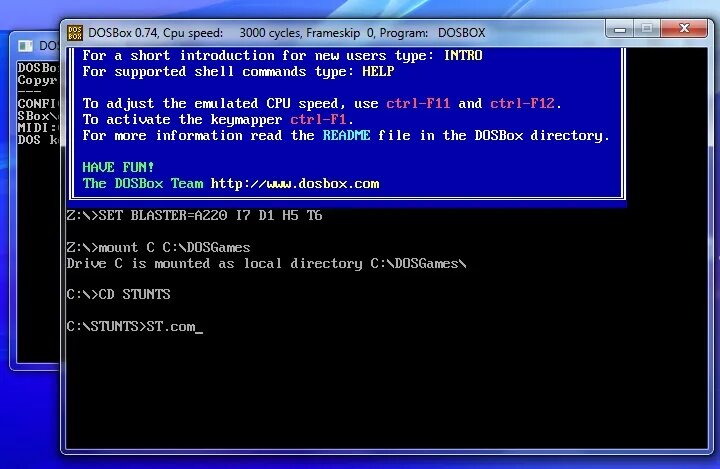This screenshot has height=469, width=720.
Task: Click the ctrl-F1 keymapper shortcut text
Action: [x=318, y=119]
